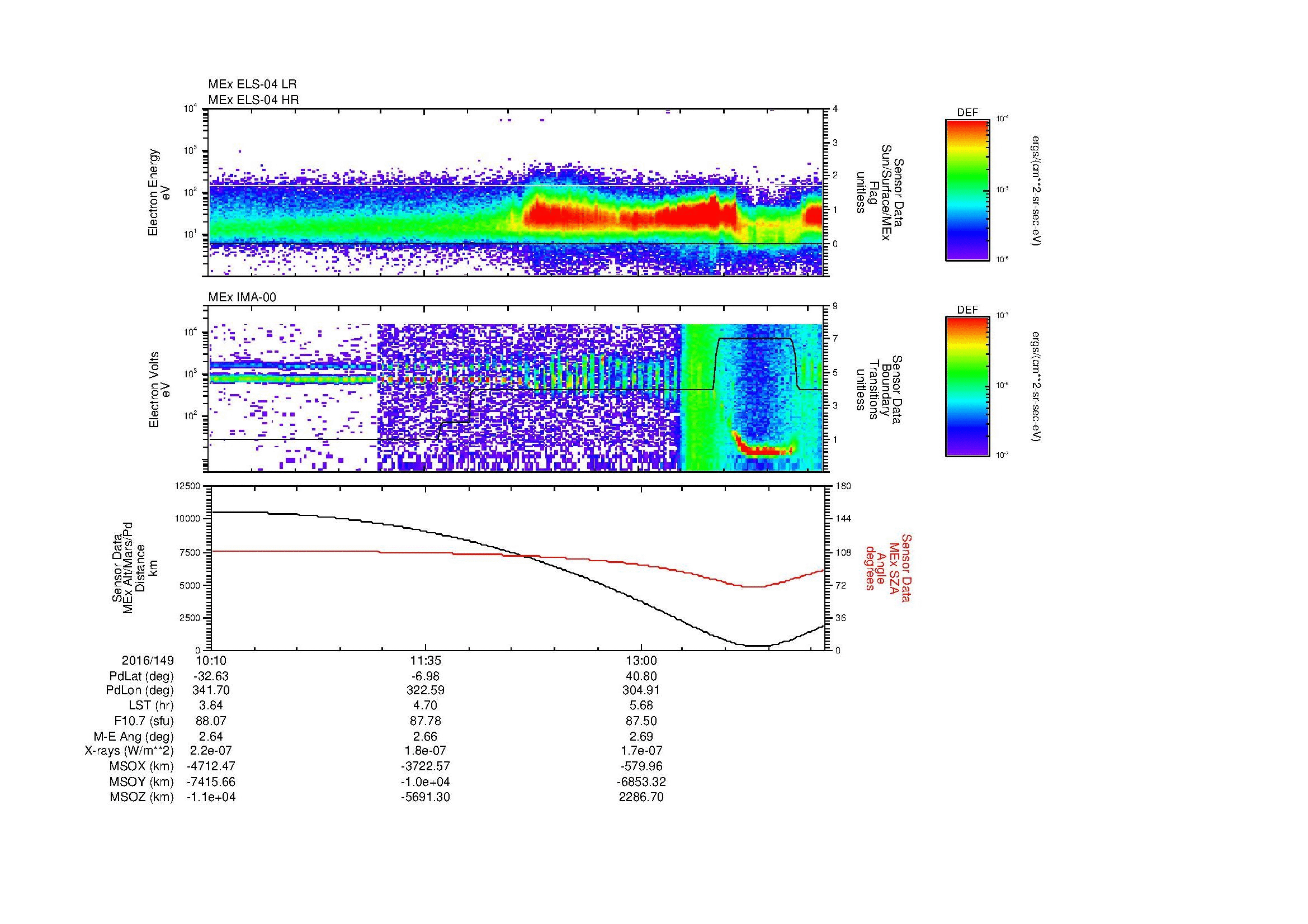Click the F10.7 value '87.50'

(x=641, y=721)
